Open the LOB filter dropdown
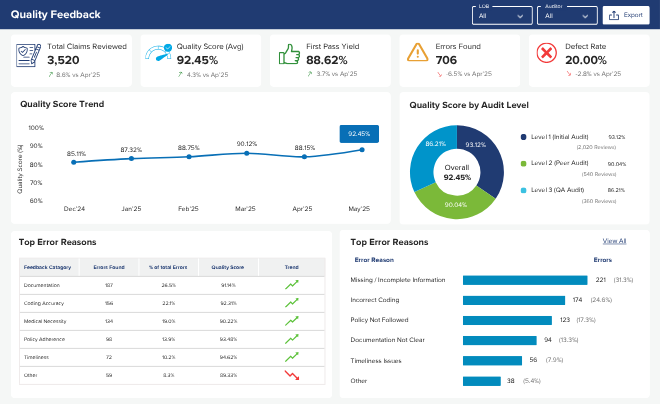 click(502, 16)
